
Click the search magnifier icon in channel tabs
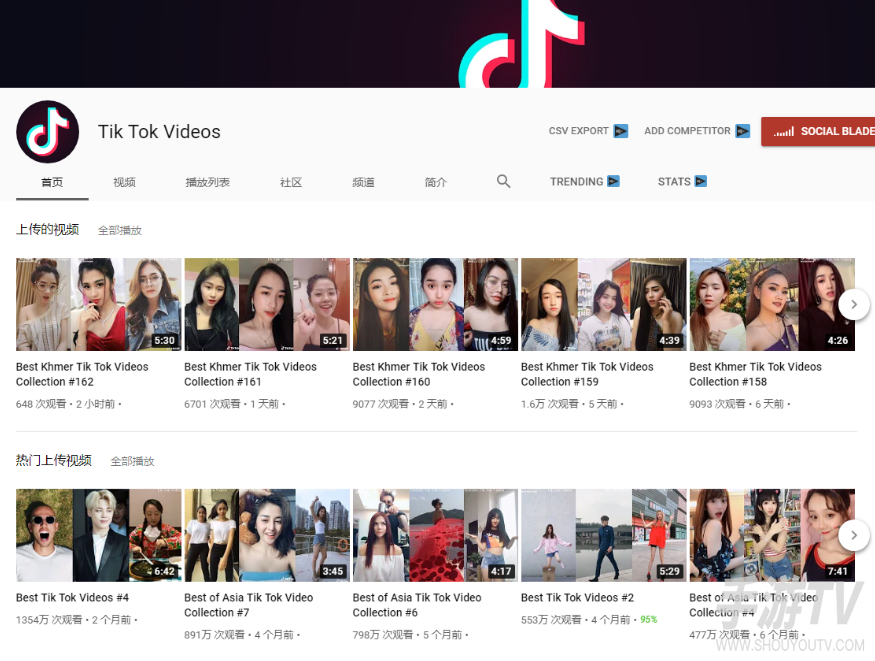click(503, 181)
